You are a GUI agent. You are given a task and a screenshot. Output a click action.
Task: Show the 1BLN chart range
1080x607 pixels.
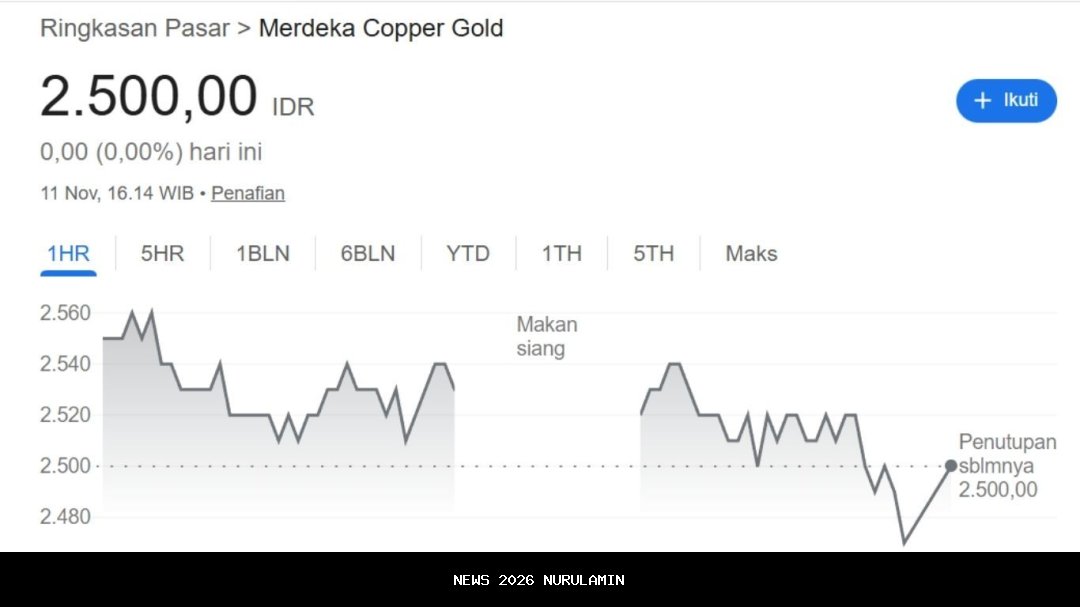pos(262,254)
